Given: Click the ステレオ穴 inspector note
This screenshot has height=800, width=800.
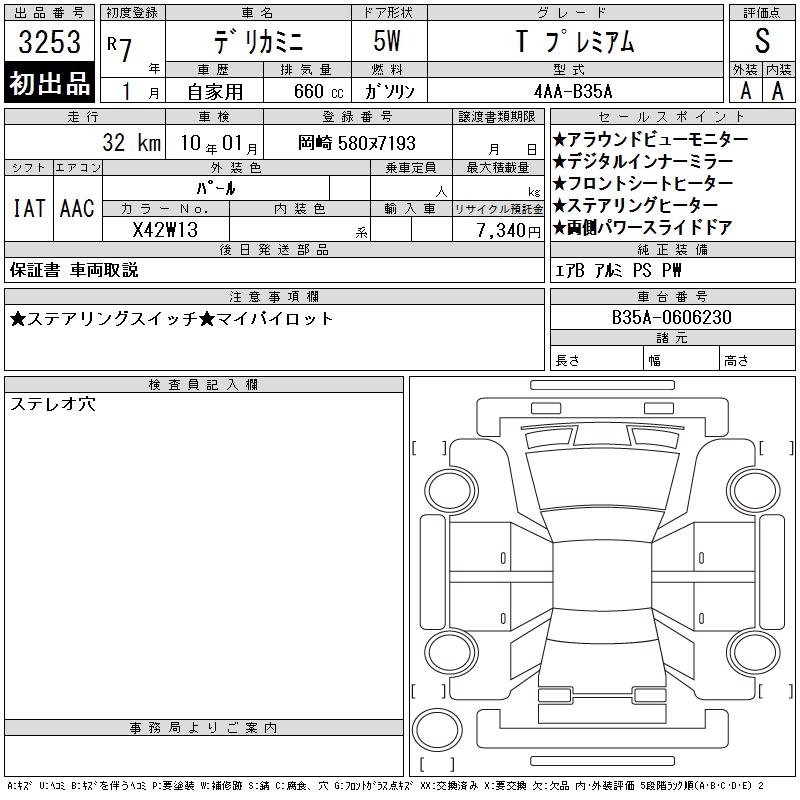Looking at the screenshot, I should (53, 404).
